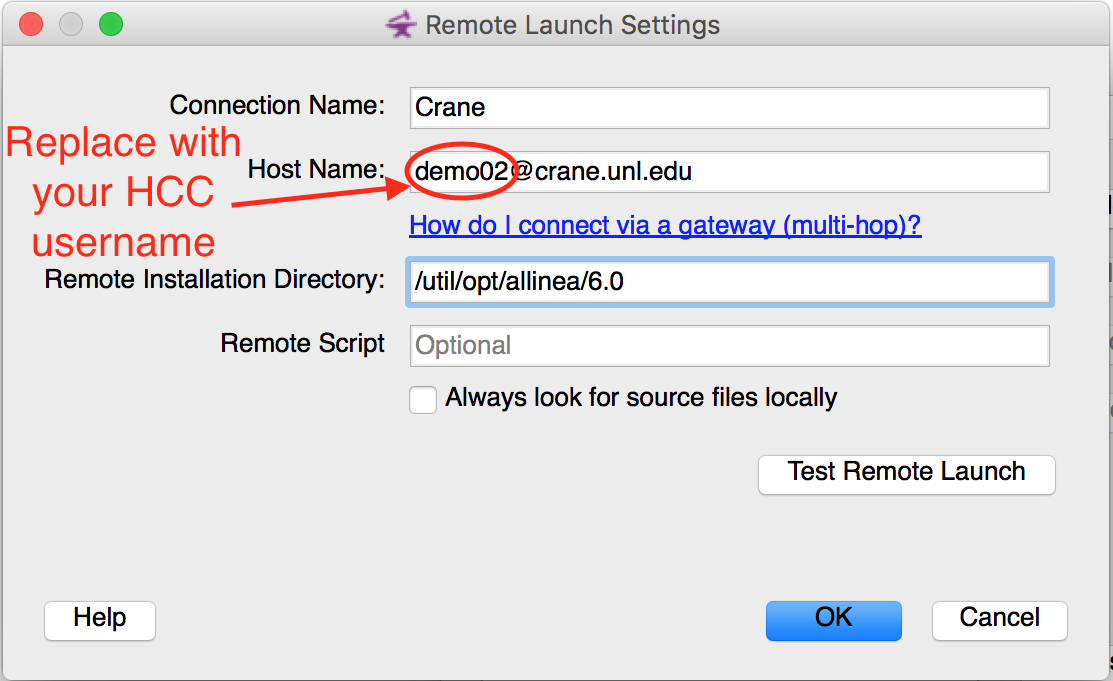Confirm settings with the OK button

833,619
